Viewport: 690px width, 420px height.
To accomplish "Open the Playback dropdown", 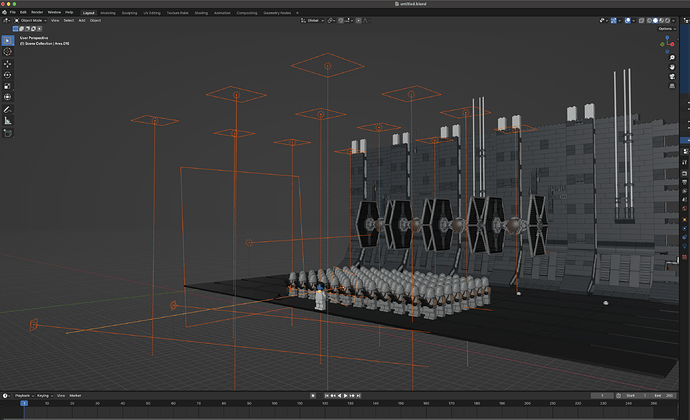I will point(24,396).
